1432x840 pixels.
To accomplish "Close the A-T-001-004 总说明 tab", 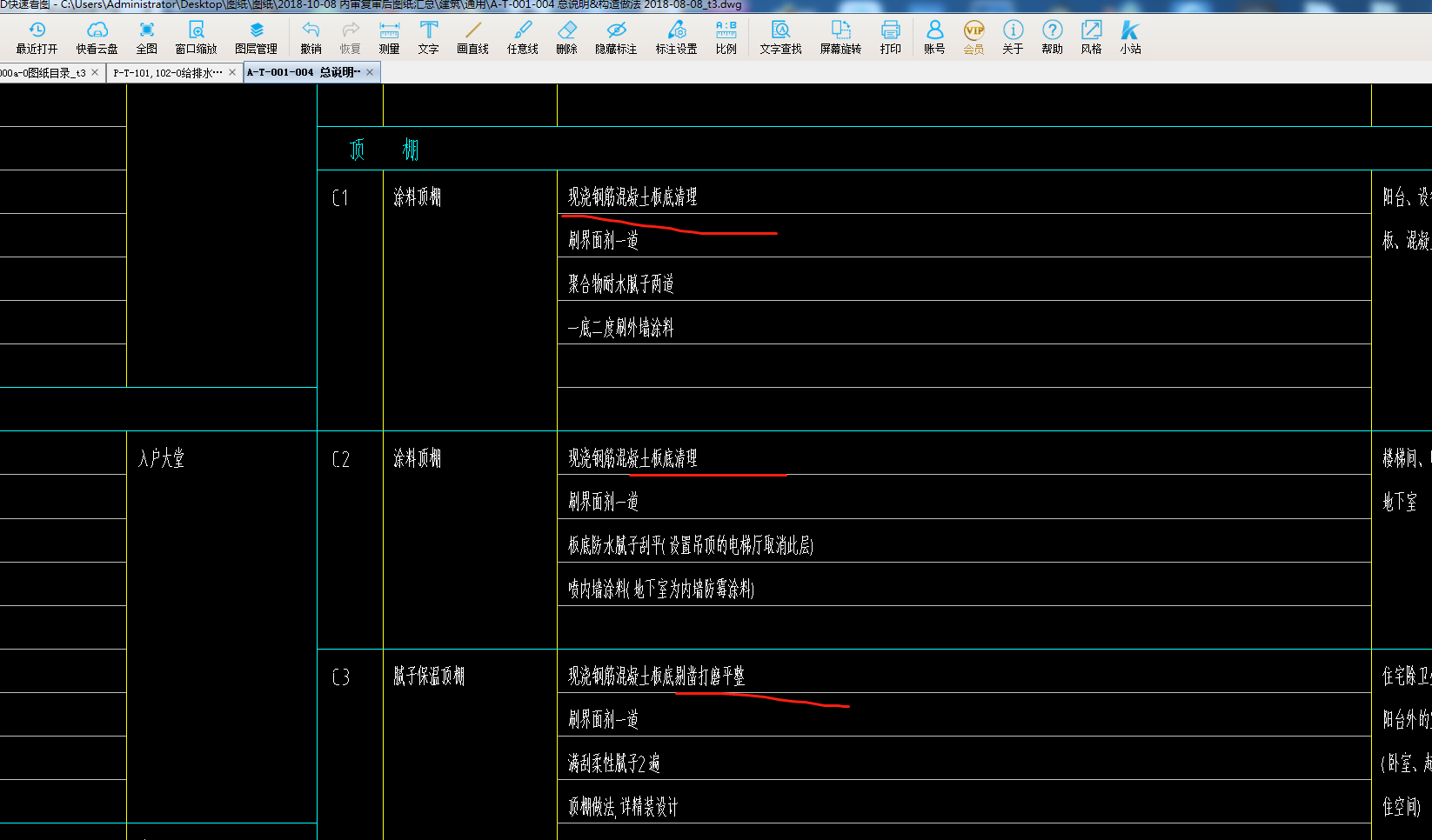I will pyautogui.click(x=370, y=72).
